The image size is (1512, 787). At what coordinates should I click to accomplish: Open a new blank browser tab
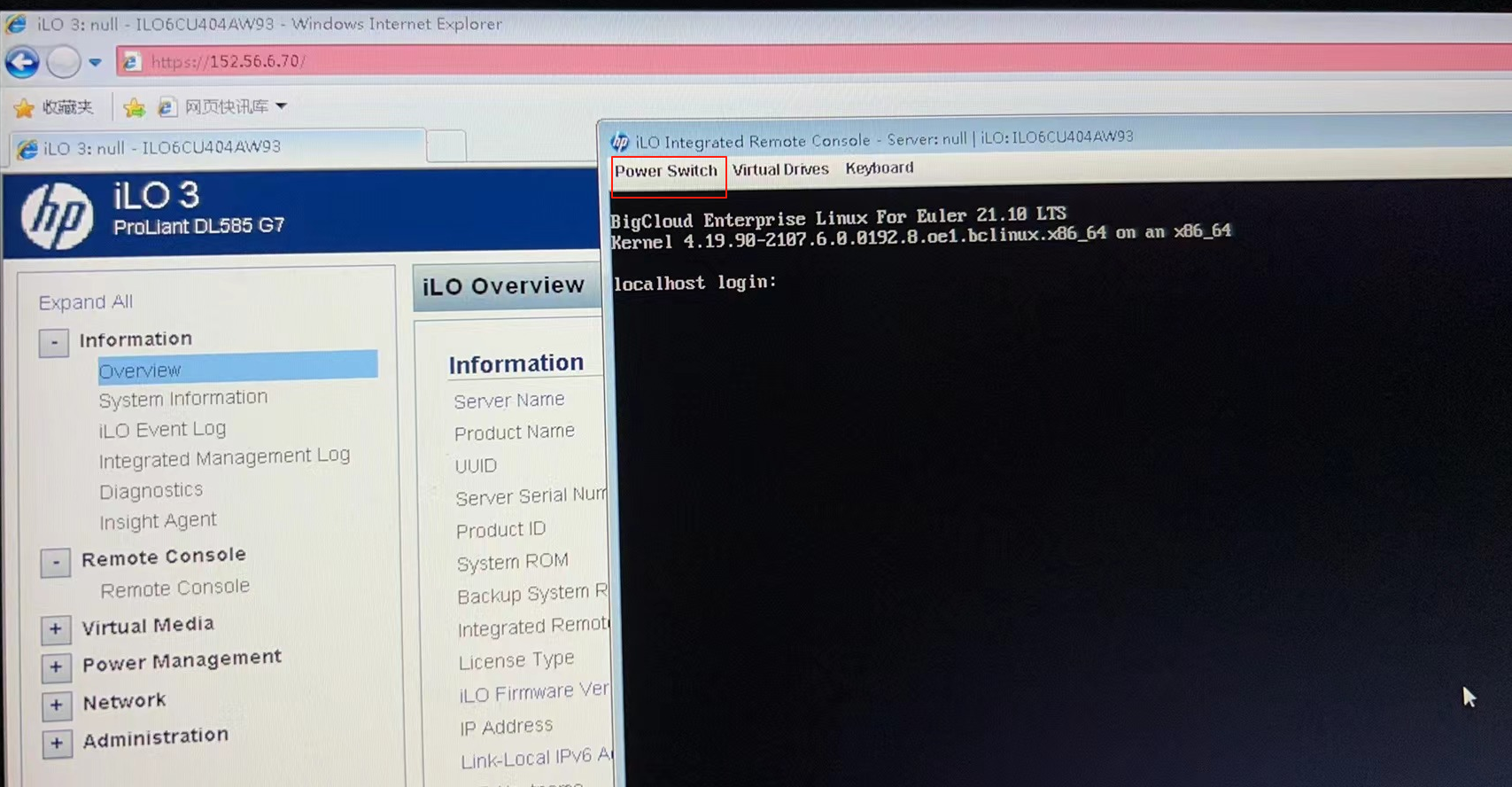446,146
